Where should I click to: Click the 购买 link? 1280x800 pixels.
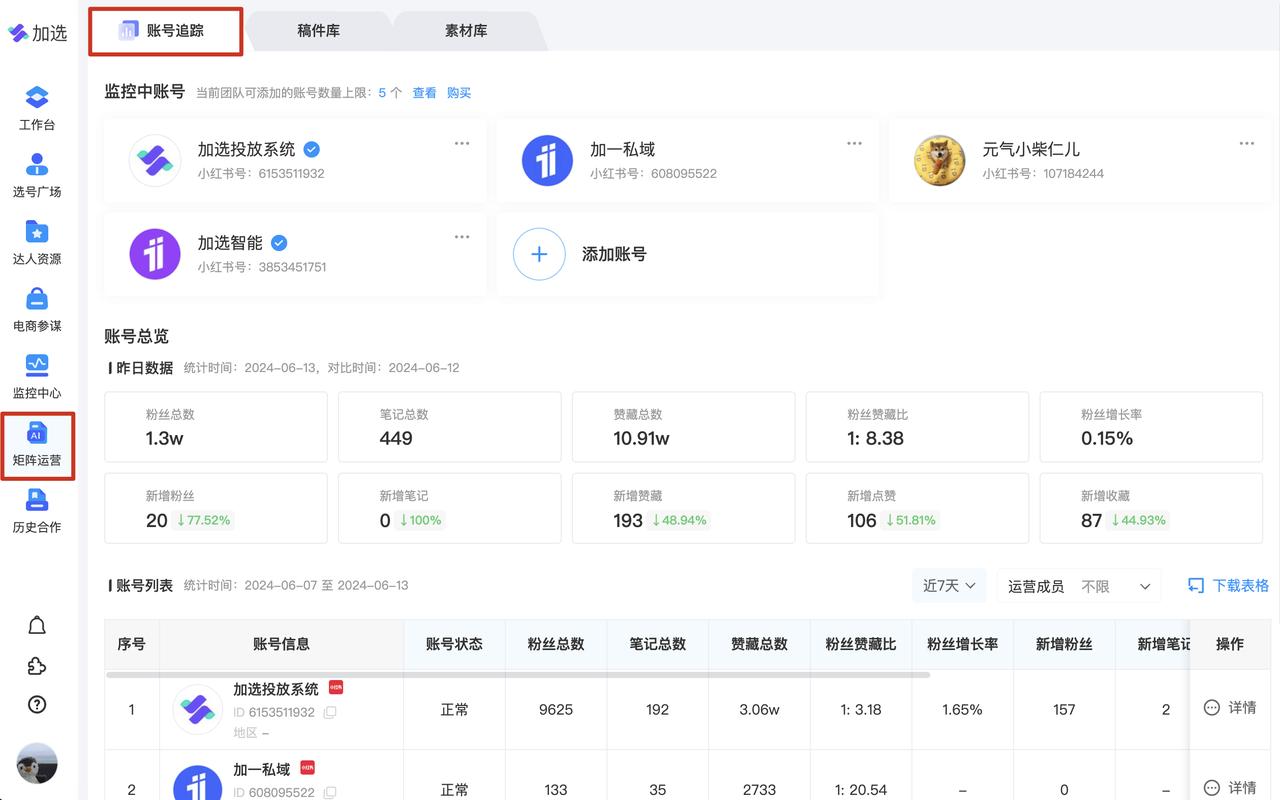point(459,93)
